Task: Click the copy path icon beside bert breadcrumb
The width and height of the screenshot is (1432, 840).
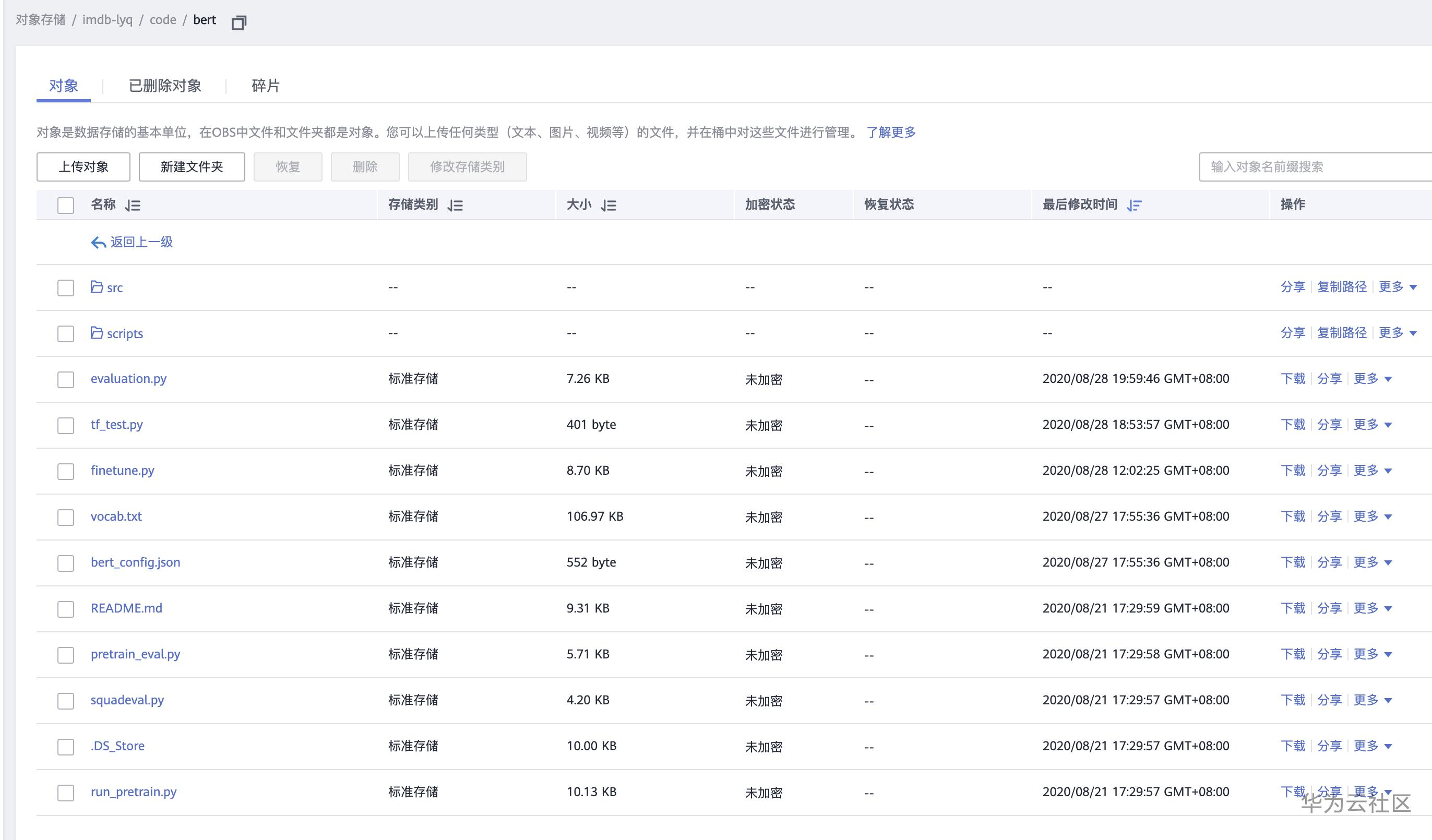Action: point(238,23)
